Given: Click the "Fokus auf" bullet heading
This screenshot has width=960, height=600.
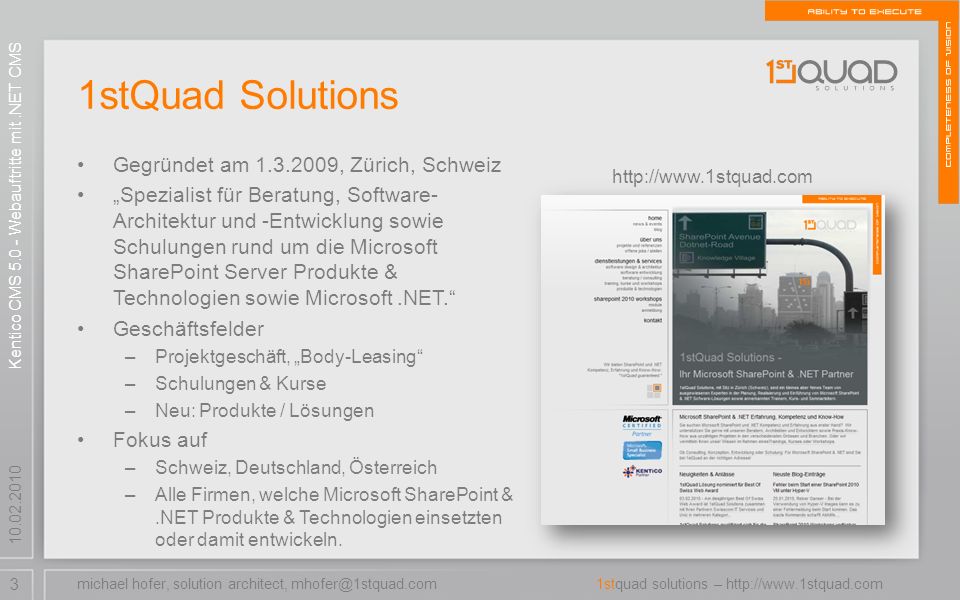Looking at the screenshot, I should pos(160,440).
